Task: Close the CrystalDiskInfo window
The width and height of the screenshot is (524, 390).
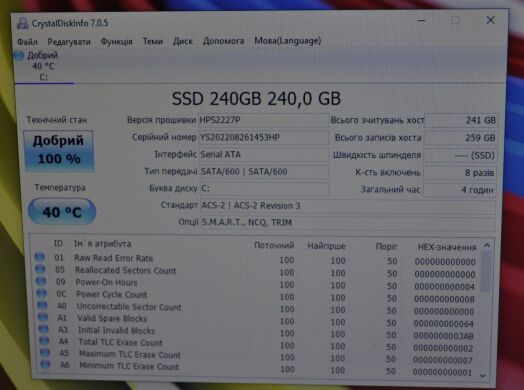Action: tap(490, 20)
